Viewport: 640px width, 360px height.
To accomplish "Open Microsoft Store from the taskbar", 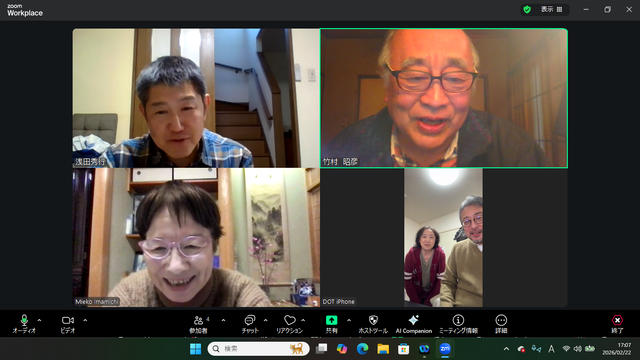I will click(x=404, y=349).
